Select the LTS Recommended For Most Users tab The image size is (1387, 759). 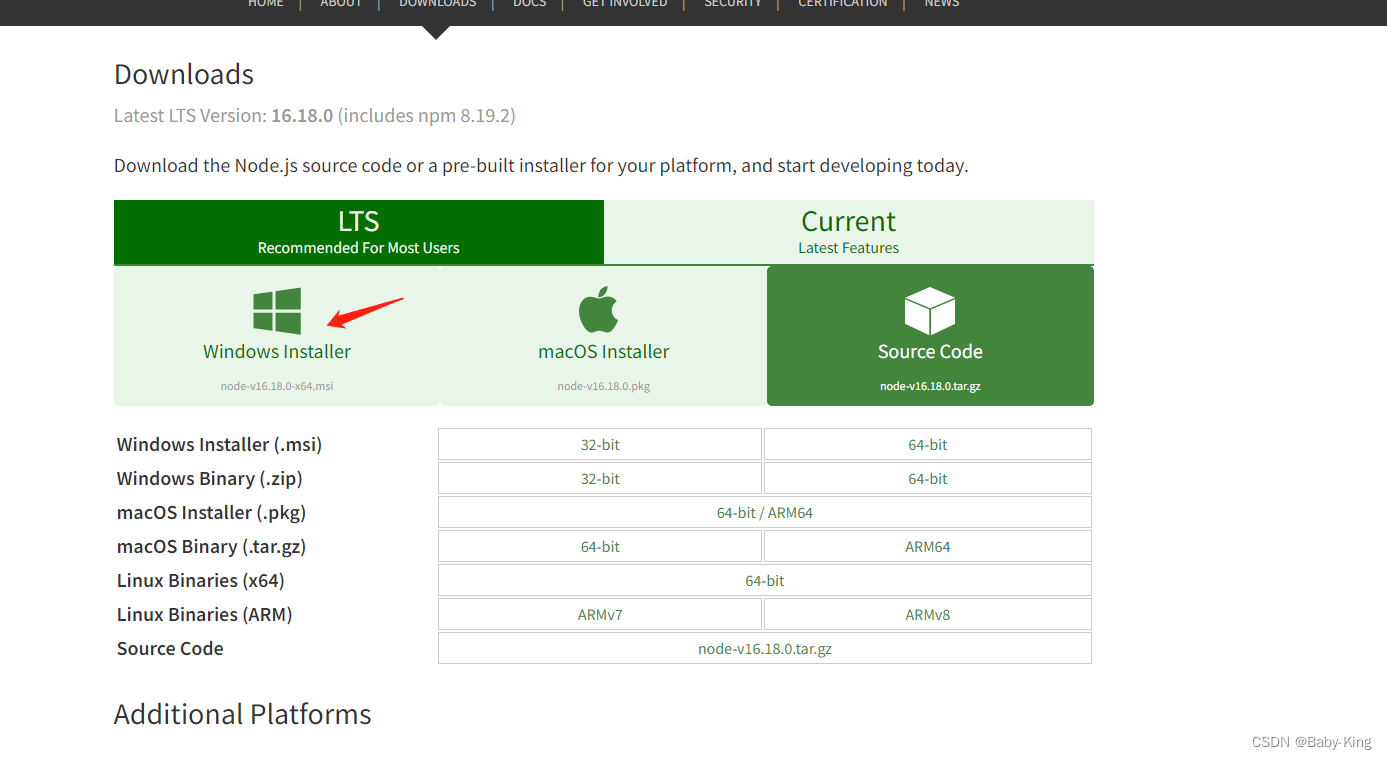[358, 231]
